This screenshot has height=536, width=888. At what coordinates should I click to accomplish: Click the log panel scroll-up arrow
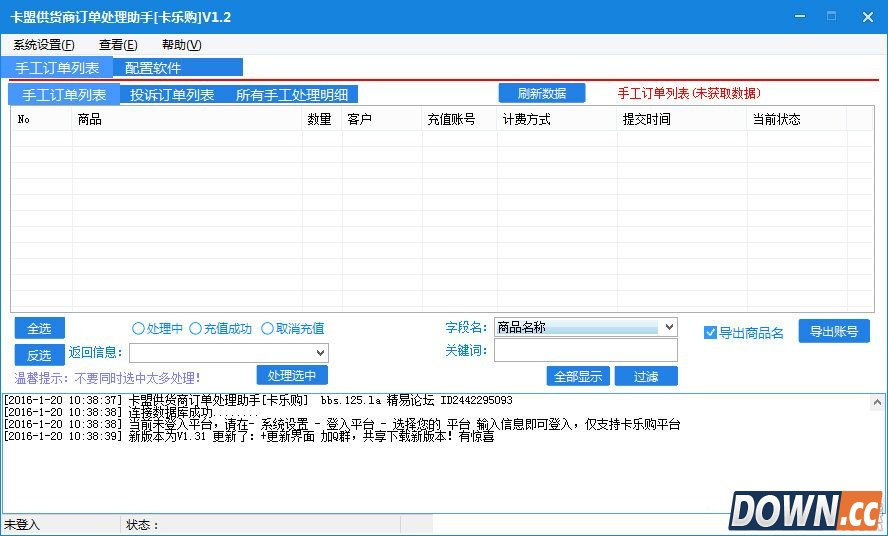pos(877,402)
